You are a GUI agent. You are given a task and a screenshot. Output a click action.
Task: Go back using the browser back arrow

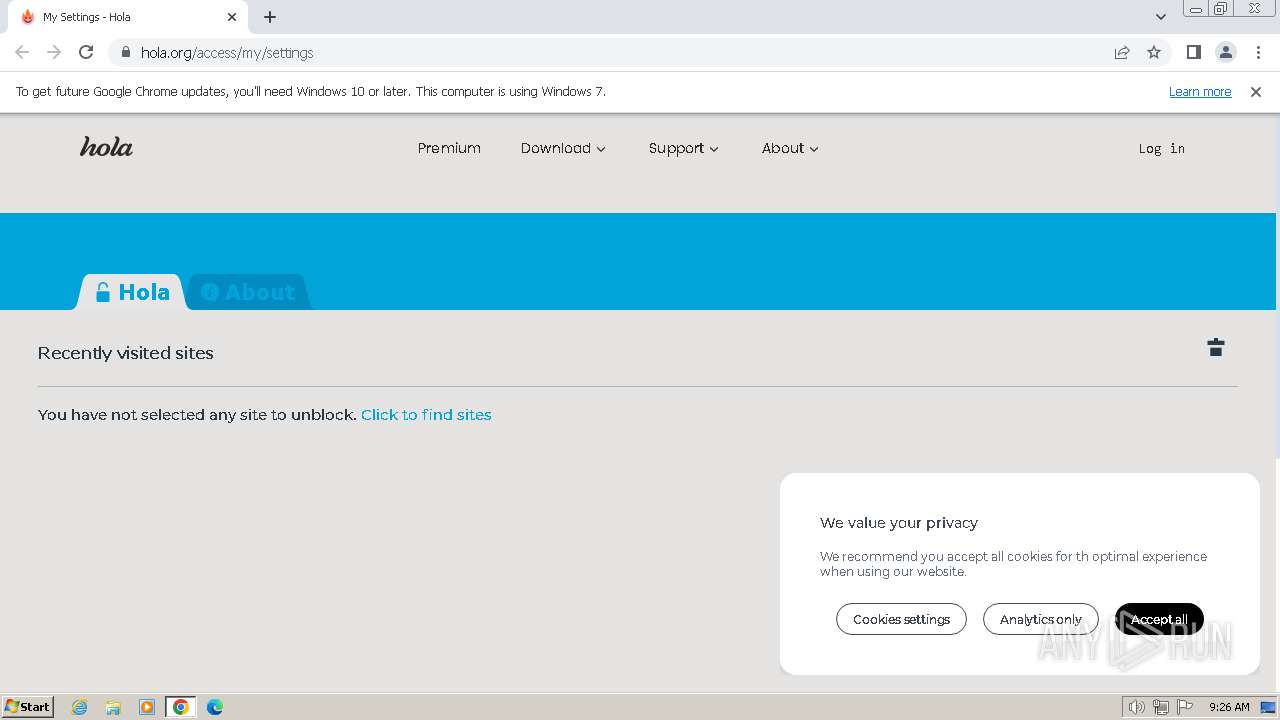pos(22,52)
